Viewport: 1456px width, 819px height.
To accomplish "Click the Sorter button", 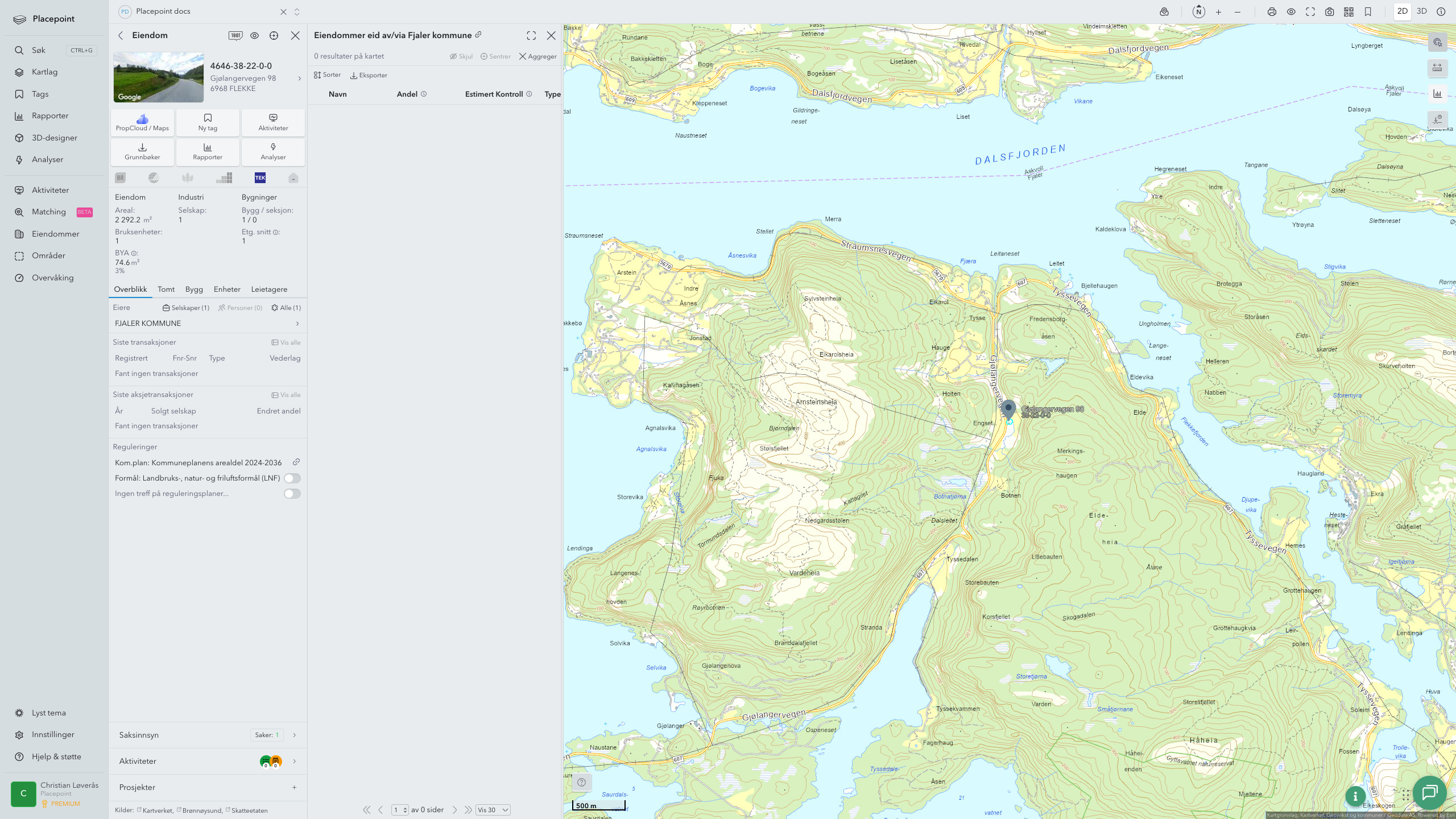I will tap(328, 75).
